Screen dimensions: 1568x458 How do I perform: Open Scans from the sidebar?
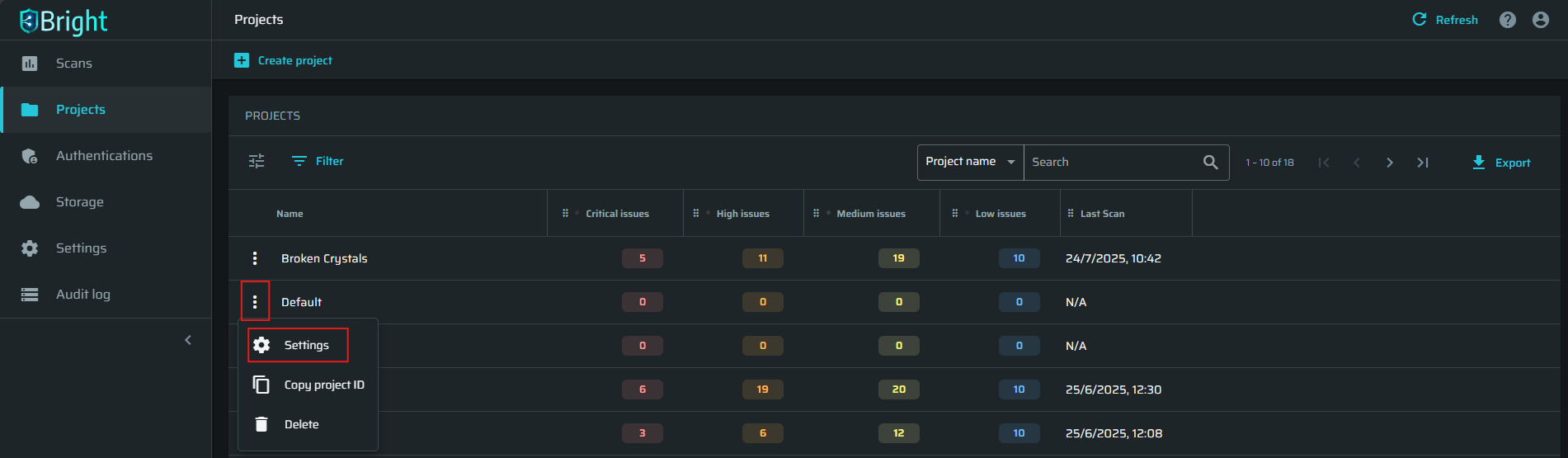106,64
